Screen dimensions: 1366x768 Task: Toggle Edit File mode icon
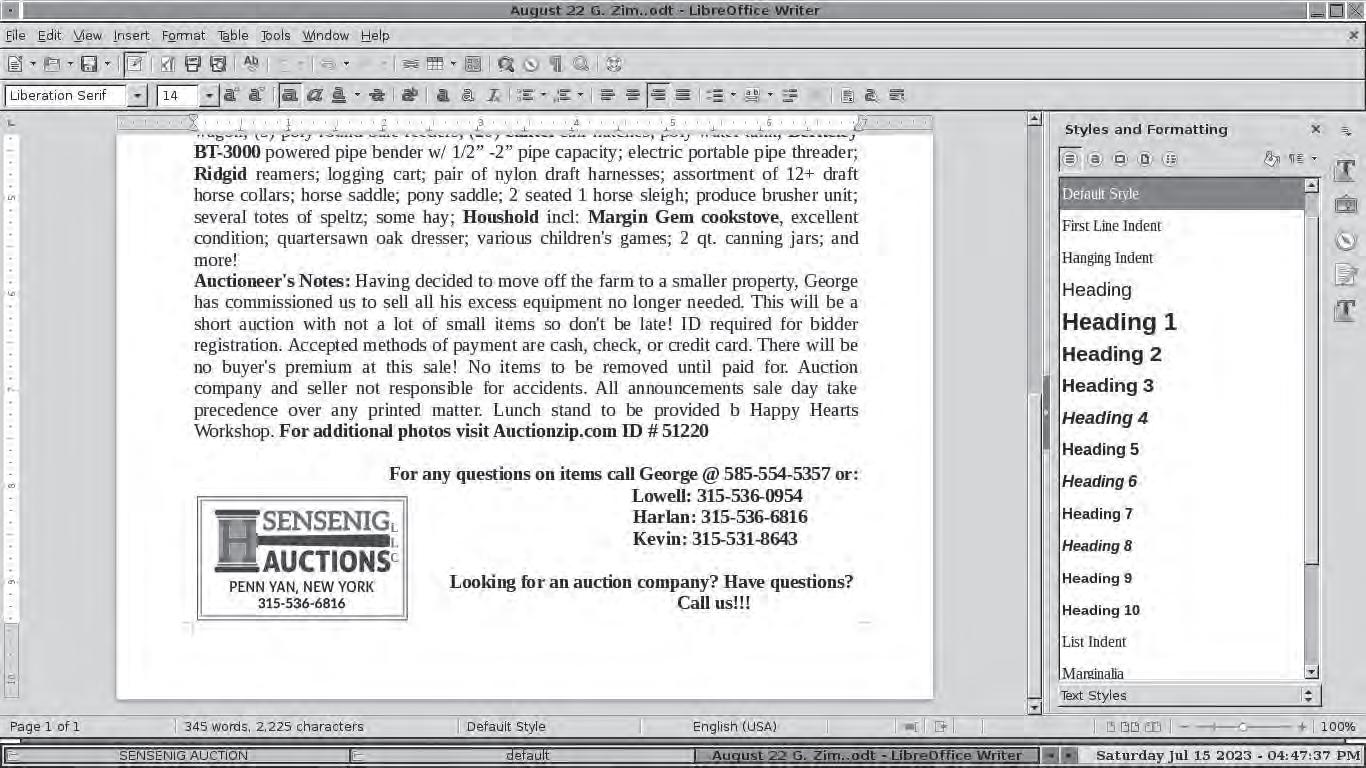[x=134, y=64]
